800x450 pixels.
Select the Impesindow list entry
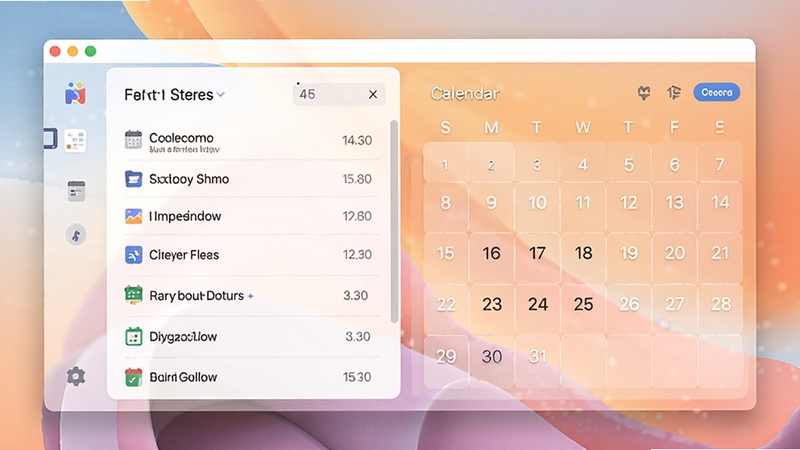(252, 216)
